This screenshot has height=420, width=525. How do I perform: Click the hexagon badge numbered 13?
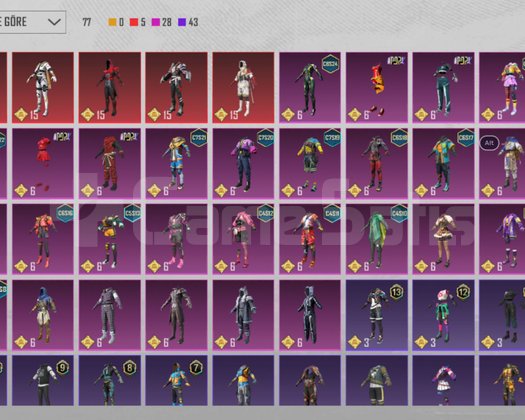[x=397, y=293]
